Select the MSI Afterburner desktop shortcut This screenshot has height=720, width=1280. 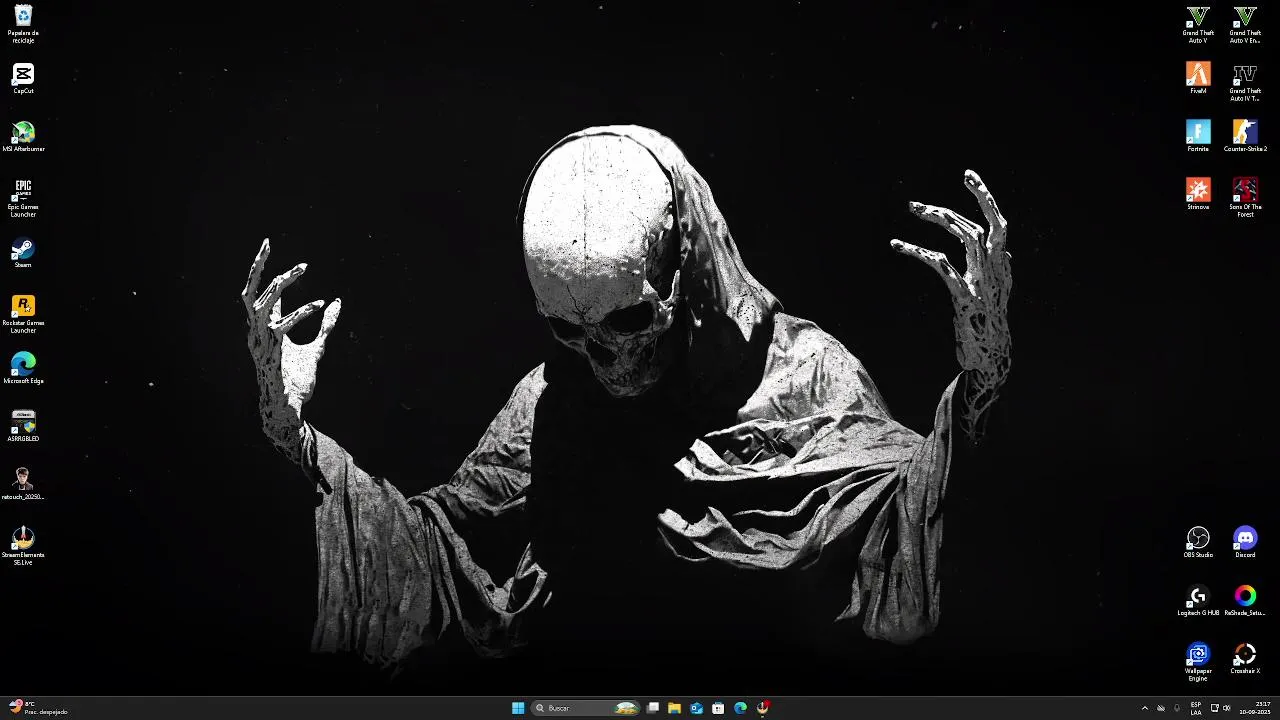(23, 137)
